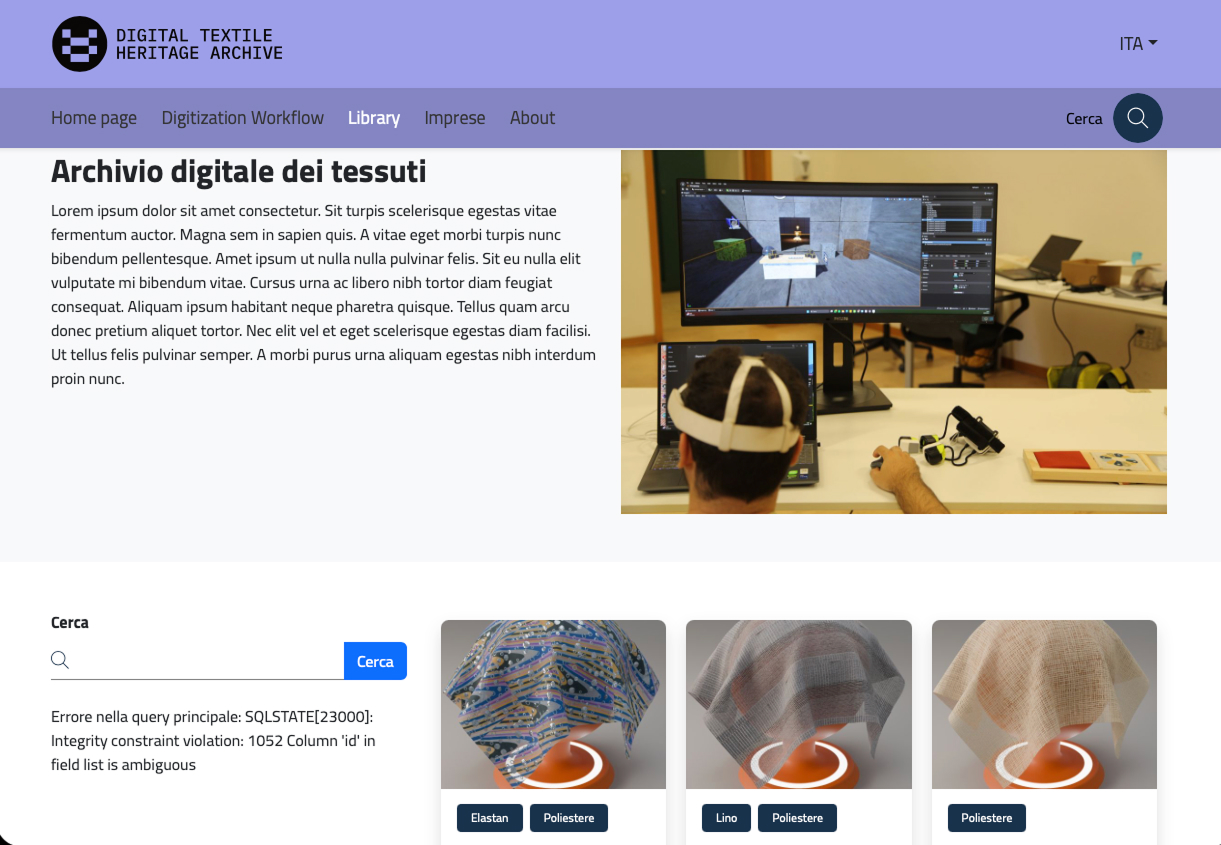The width and height of the screenshot is (1221, 845).
Task: Open the Digitization Workflow page
Action: [242, 118]
